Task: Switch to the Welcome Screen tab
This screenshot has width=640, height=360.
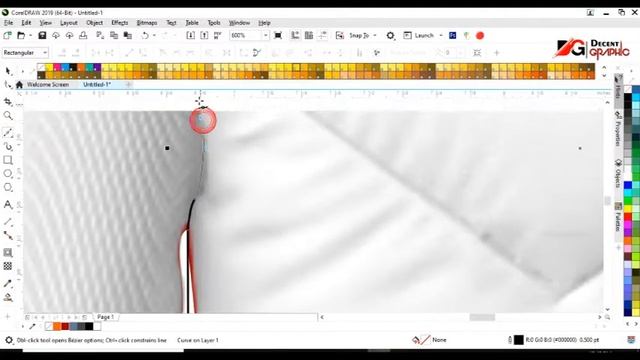Action: pos(48,84)
